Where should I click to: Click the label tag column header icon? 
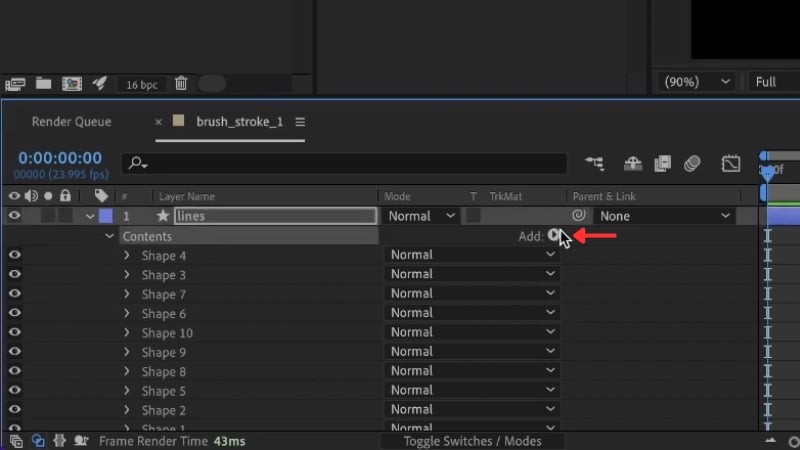101,195
